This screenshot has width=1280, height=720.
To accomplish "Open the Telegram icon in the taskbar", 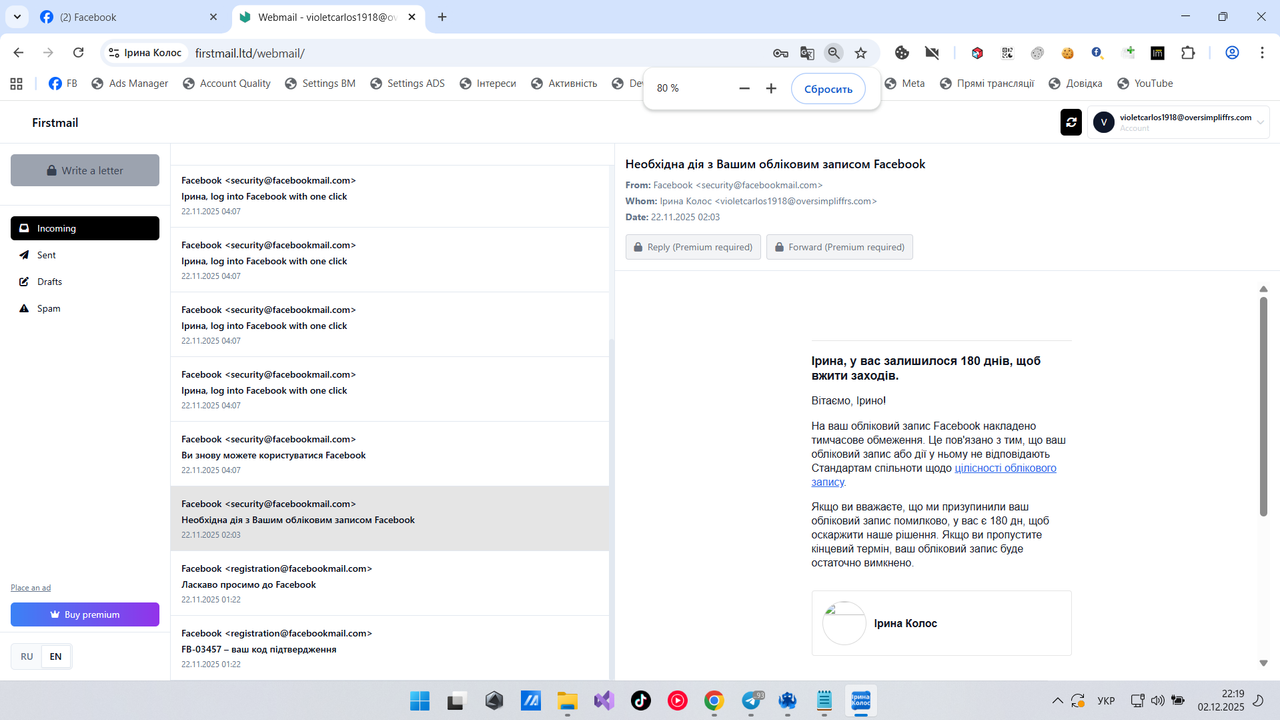I will [x=750, y=700].
